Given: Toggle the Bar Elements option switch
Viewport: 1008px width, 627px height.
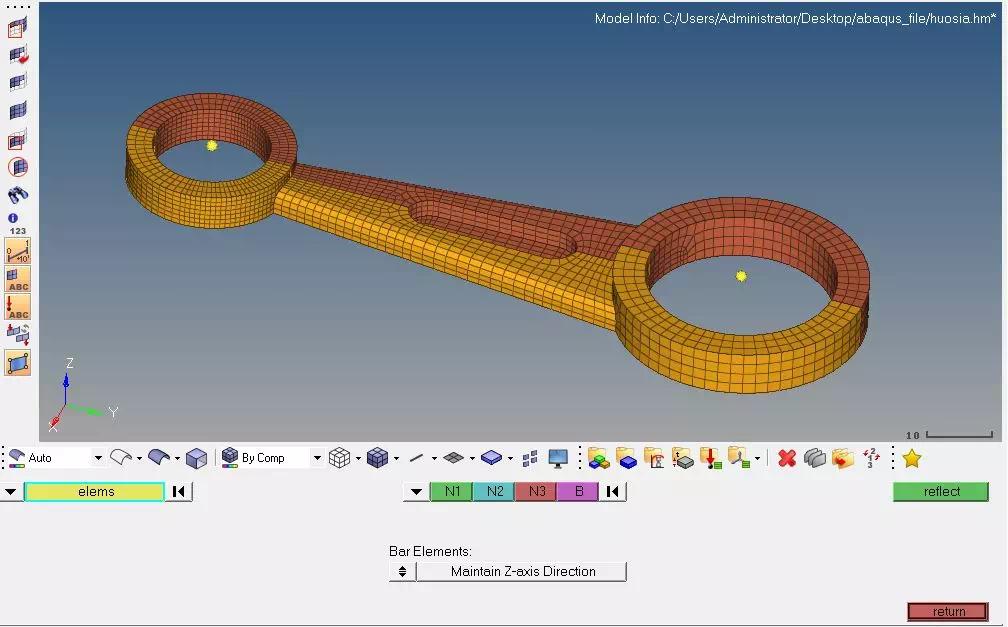Looking at the screenshot, I should 402,571.
